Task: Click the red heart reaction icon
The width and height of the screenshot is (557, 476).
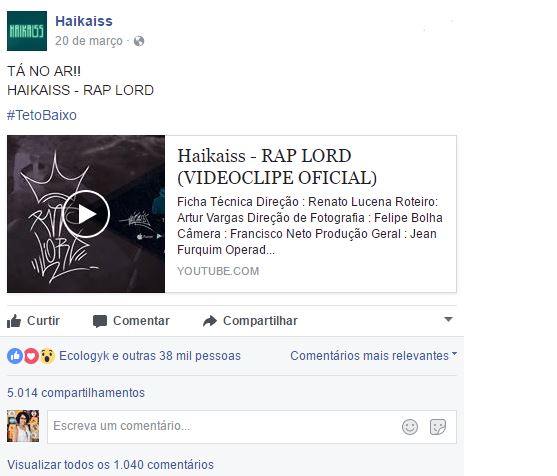Action: point(31,356)
